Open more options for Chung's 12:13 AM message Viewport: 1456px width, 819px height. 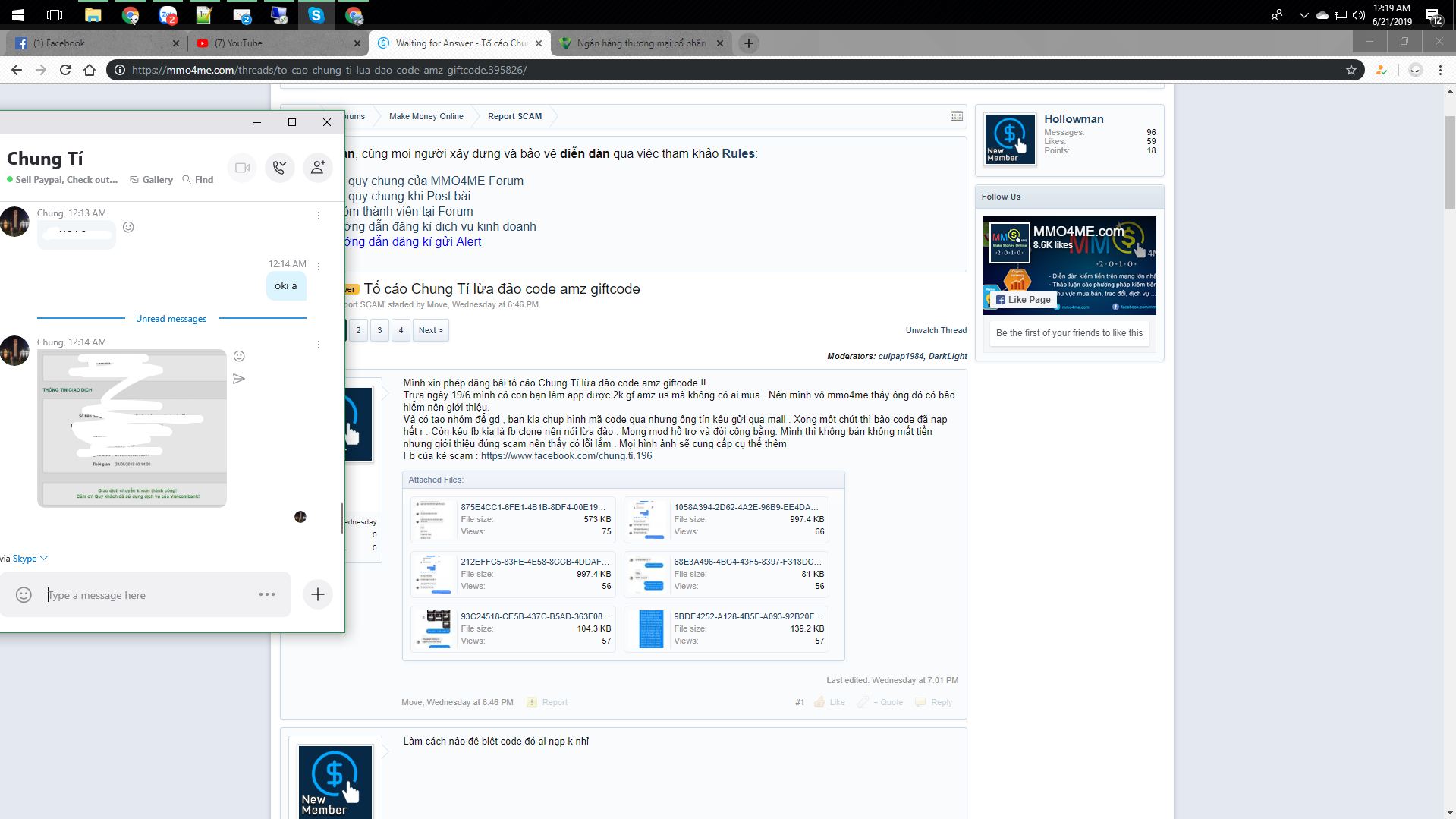(319, 216)
